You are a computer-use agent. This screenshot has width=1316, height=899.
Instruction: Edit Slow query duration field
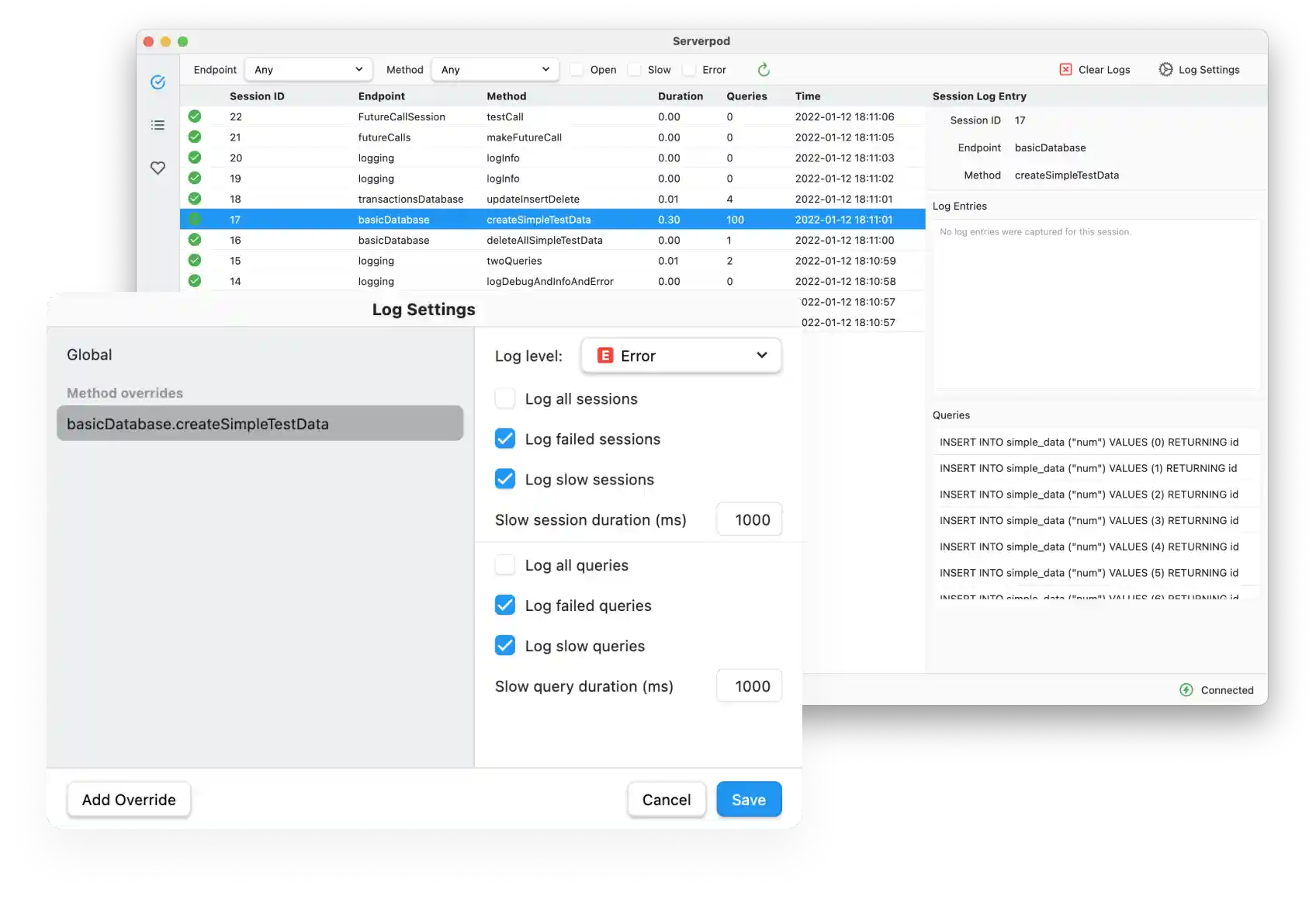coord(750,686)
